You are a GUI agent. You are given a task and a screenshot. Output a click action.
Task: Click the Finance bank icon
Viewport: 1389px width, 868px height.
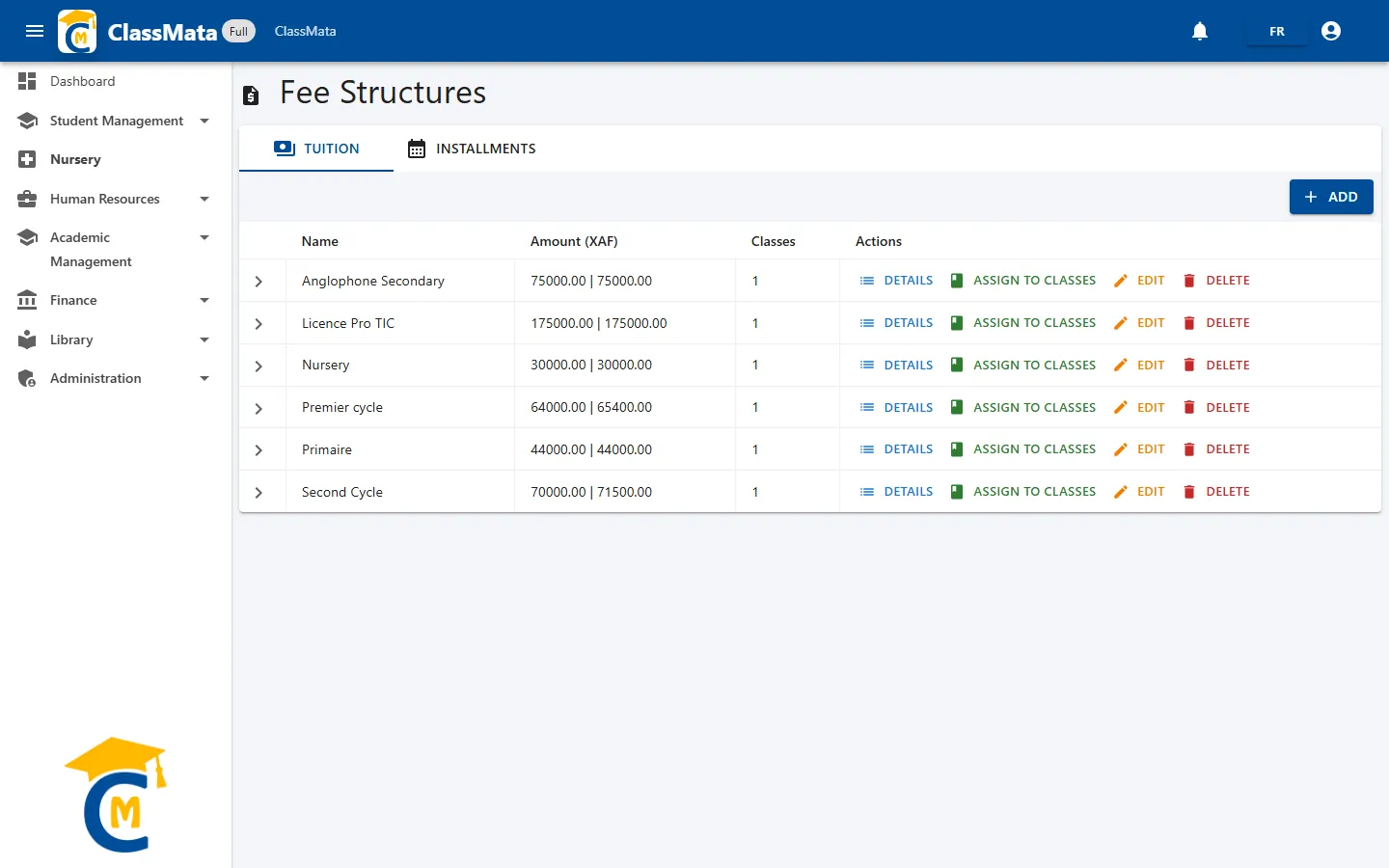27,300
